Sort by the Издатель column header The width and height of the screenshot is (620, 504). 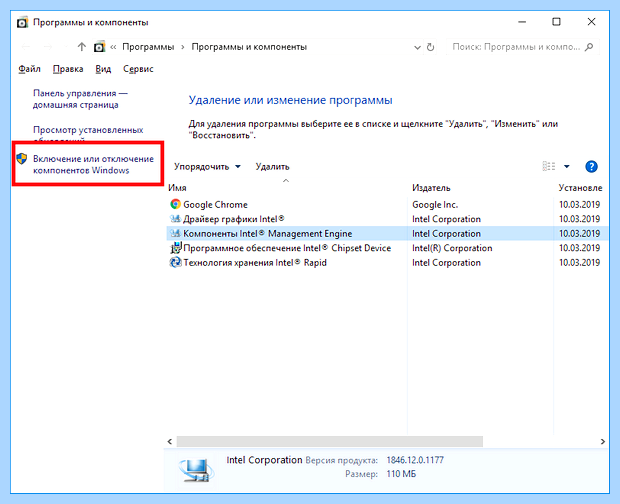[431, 188]
